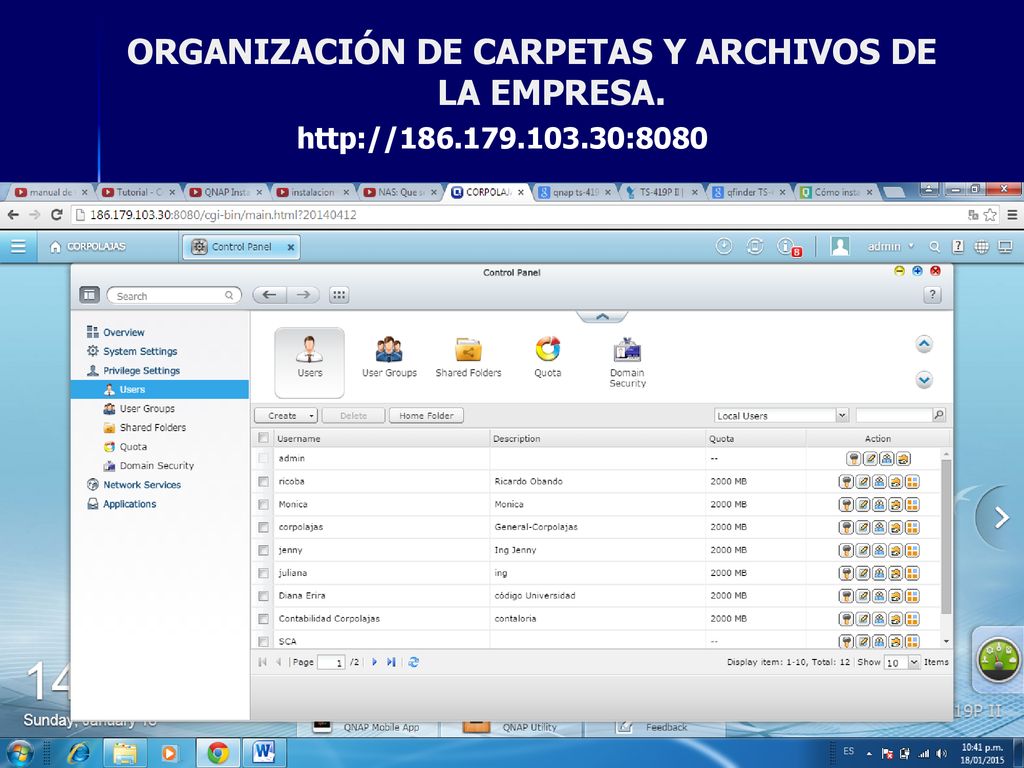Reload the page in Chrome
The height and width of the screenshot is (768, 1024).
coord(57,215)
